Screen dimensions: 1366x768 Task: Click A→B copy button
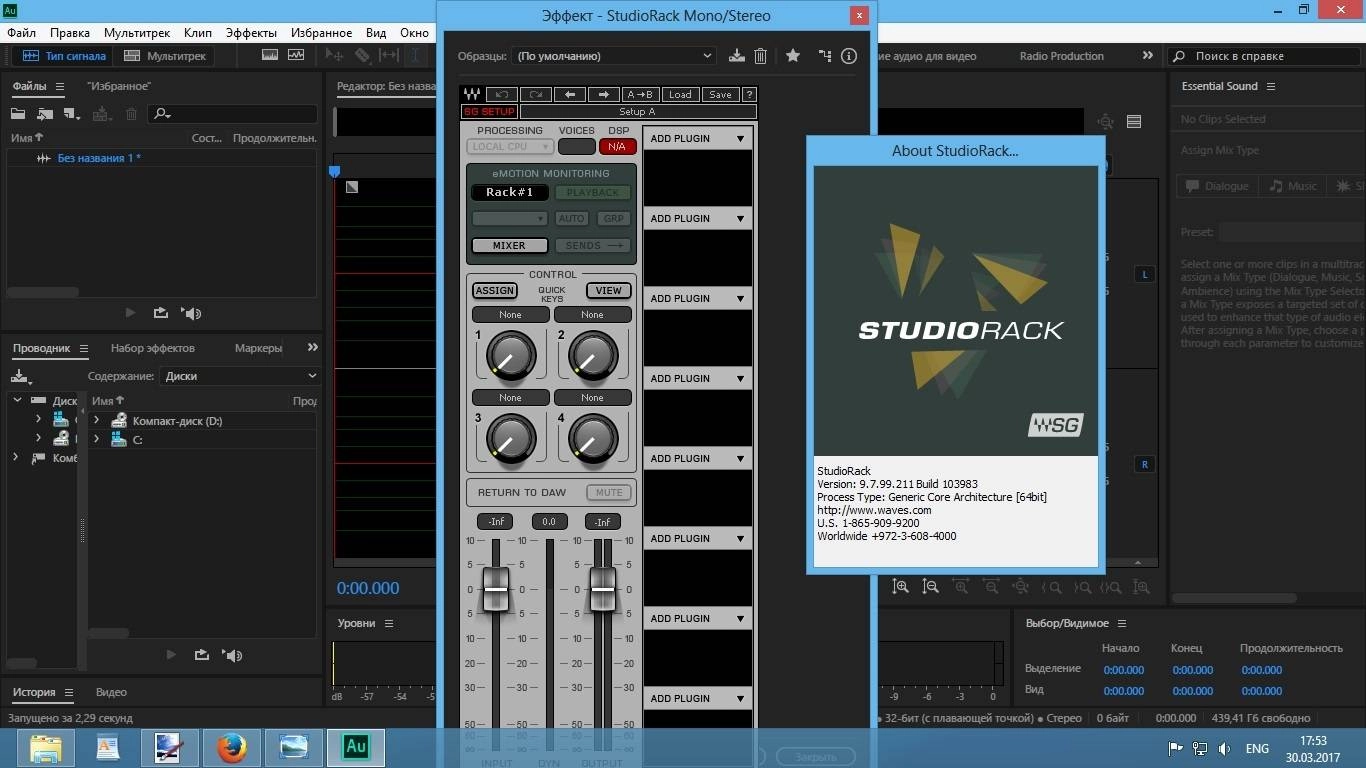(640, 95)
